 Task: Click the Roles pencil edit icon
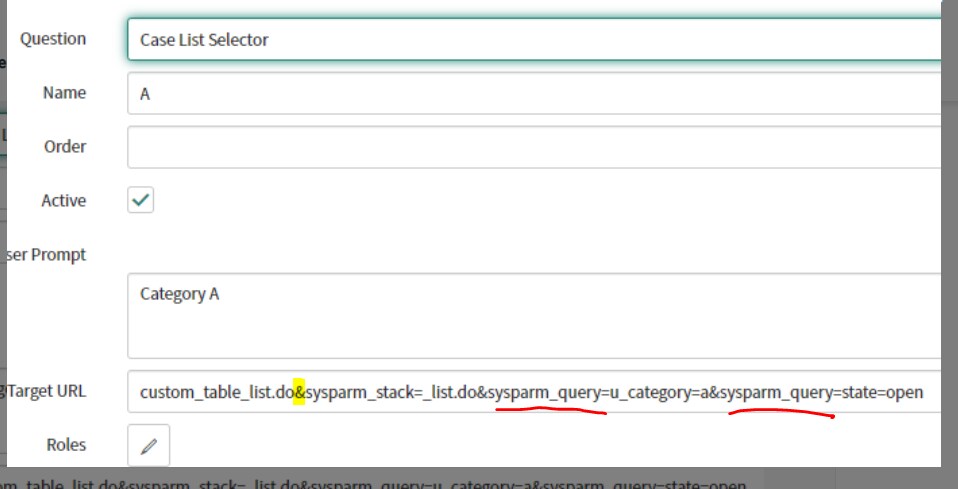[148, 446]
